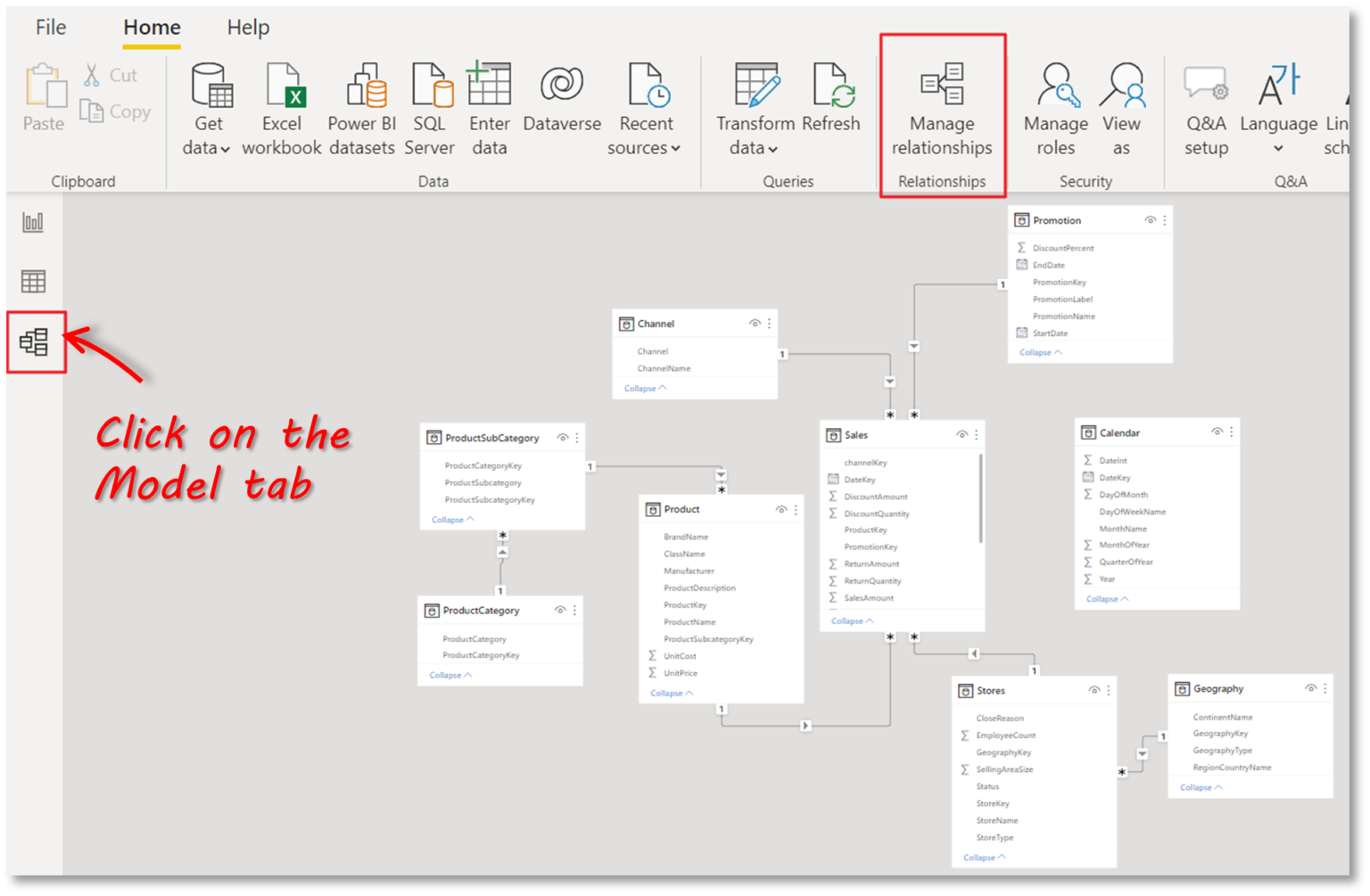Open Q&A setup
The height and width of the screenshot is (896, 1370).
click(1206, 107)
